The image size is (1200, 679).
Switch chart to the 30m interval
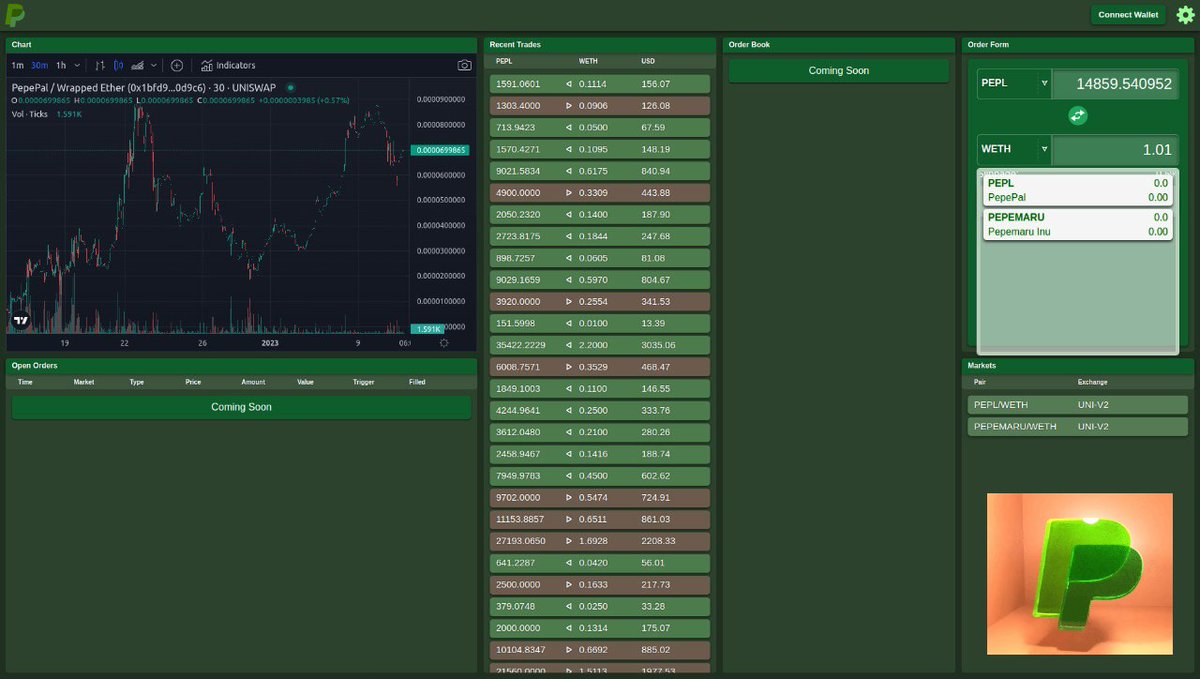click(39, 65)
